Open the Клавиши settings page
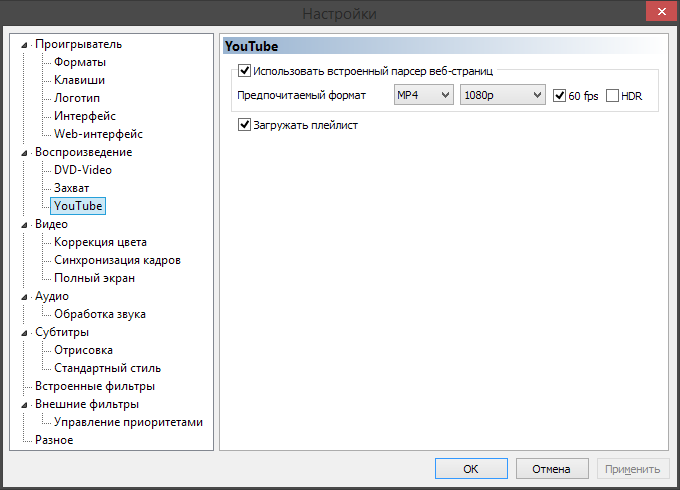Image resolution: width=680 pixels, height=490 pixels. 79,80
